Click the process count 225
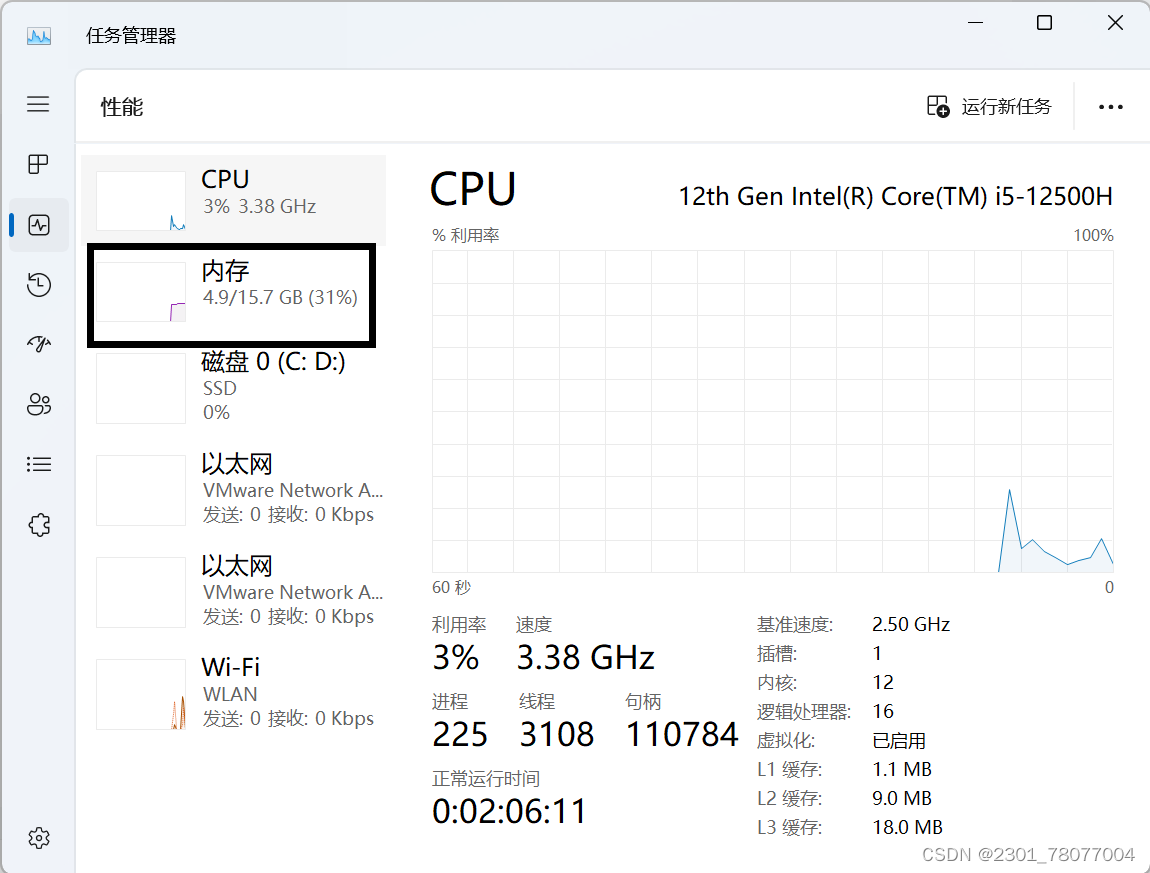The image size is (1150, 873). 460,734
